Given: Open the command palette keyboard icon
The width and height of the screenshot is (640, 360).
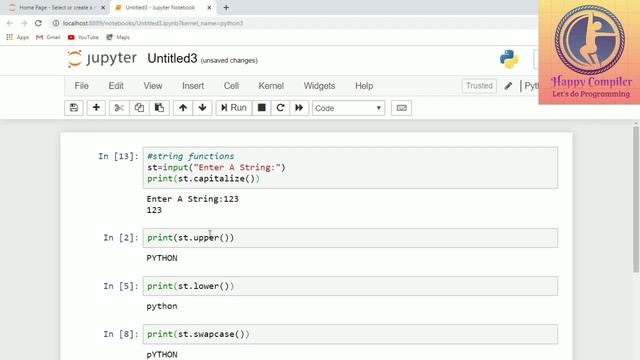Looking at the screenshot, I should (401, 108).
